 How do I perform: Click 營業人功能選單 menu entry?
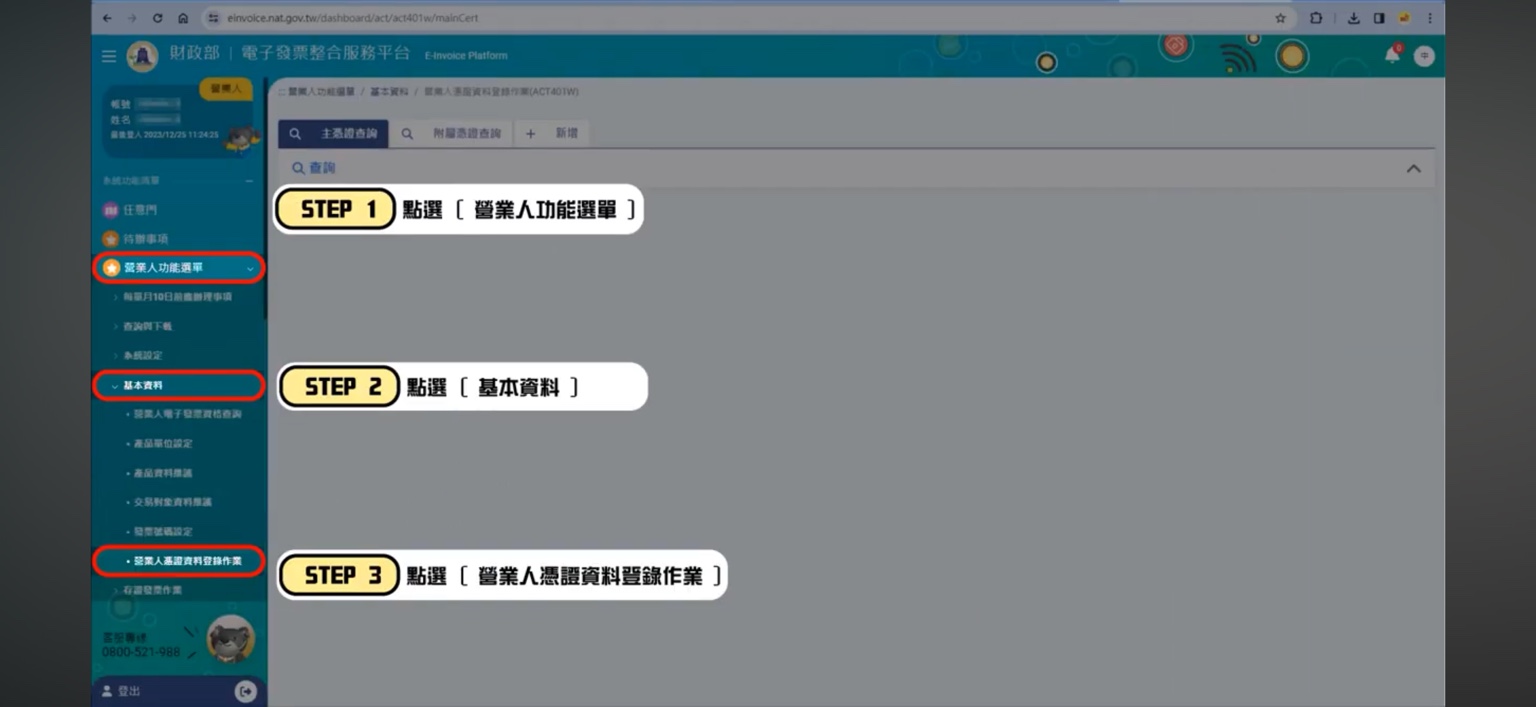click(179, 268)
